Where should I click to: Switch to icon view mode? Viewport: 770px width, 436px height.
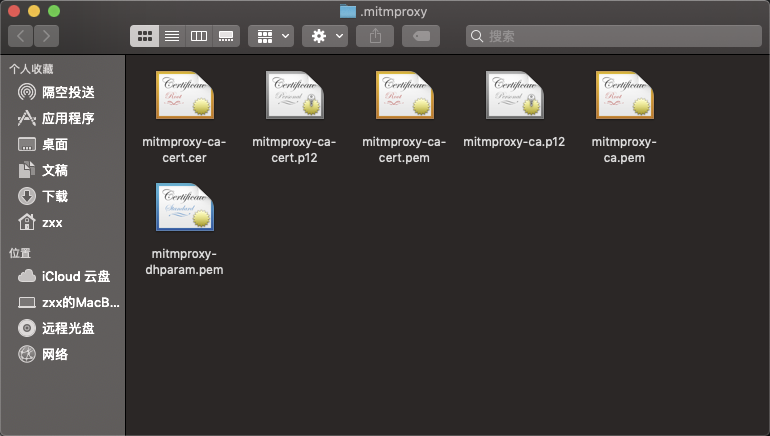pyautogui.click(x=144, y=36)
